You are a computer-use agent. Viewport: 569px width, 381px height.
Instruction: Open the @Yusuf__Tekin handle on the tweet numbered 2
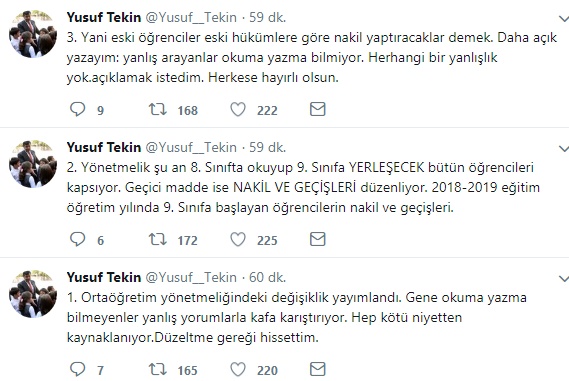coord(191,147)
